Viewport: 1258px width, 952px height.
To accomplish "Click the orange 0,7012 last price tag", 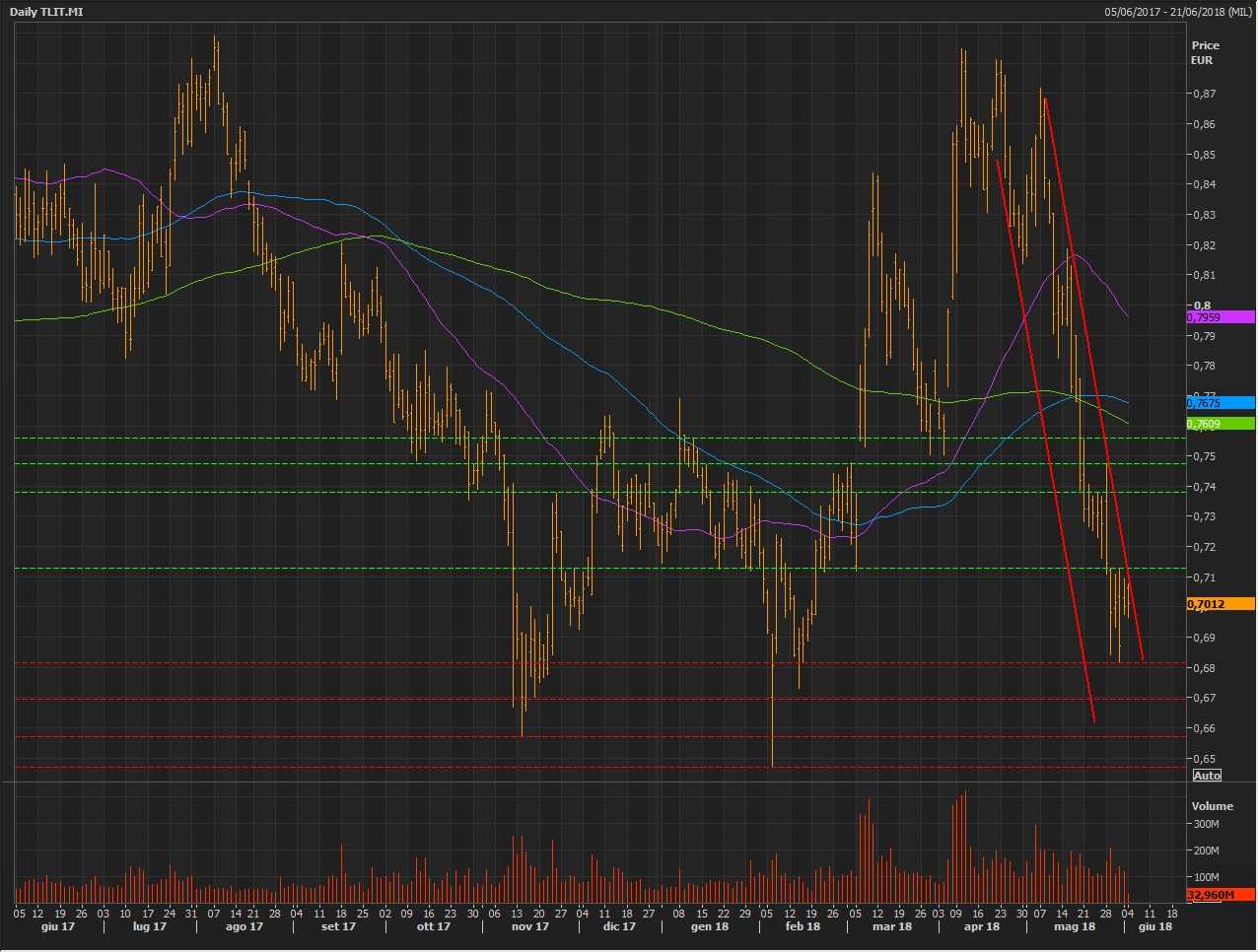I will 1221,604.
